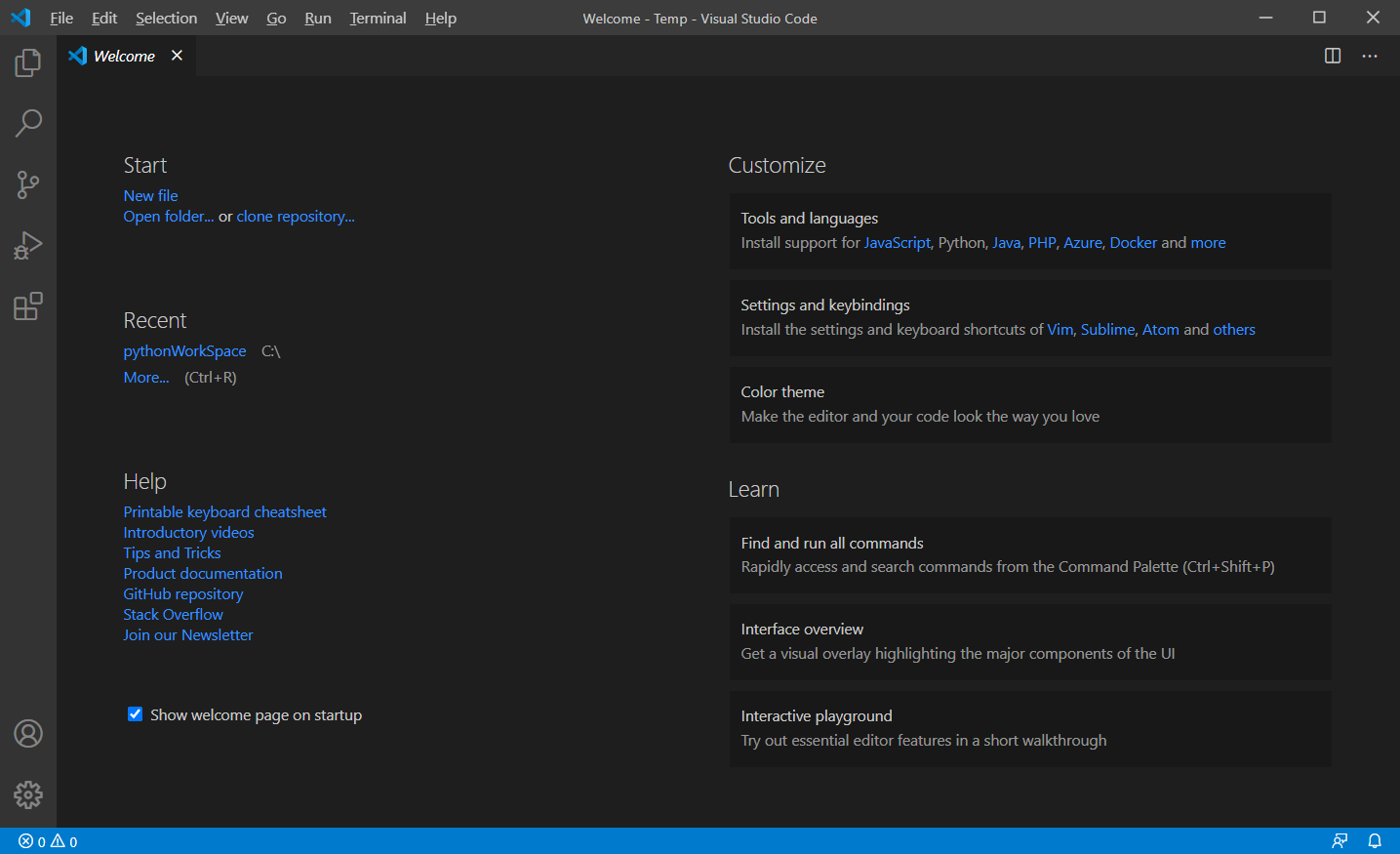Open the View menu

tap(231, 18)
